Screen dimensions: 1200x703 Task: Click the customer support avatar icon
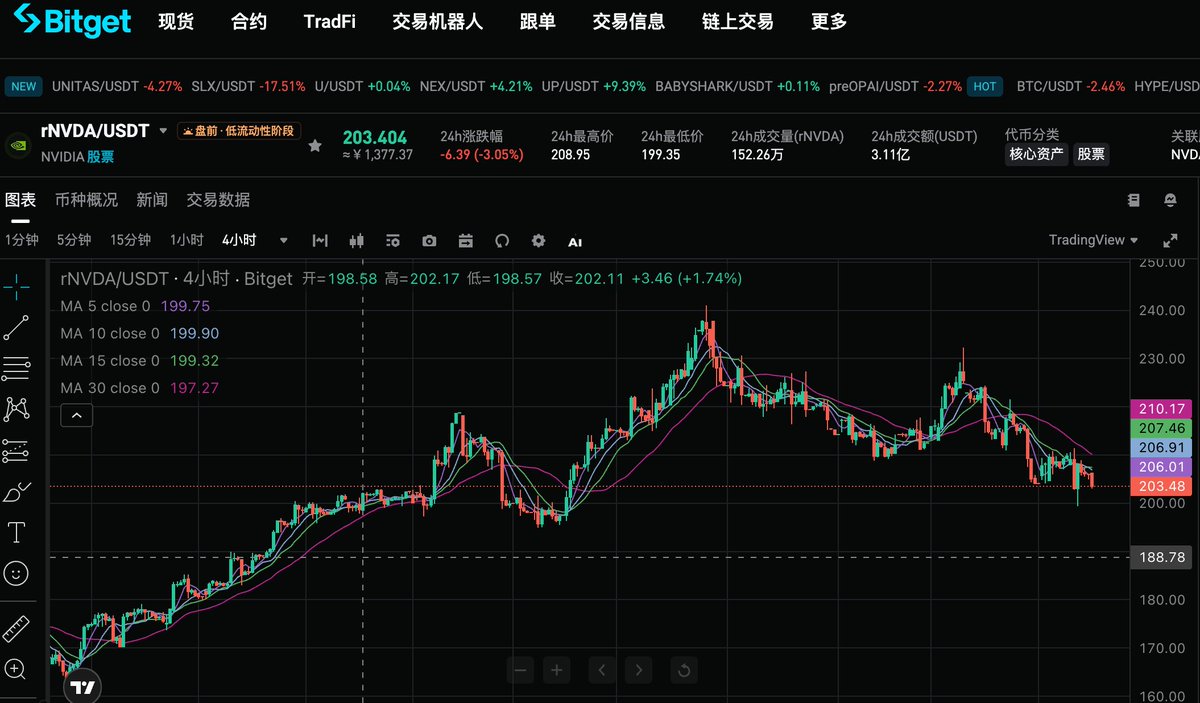(x=1170, y=200)
